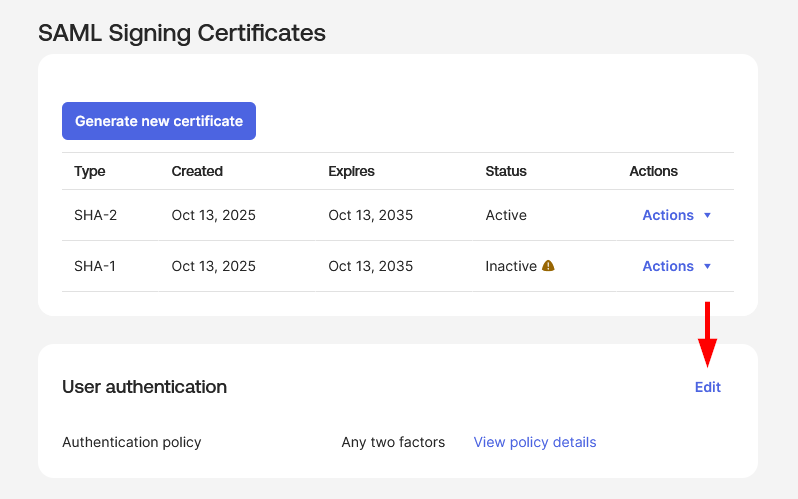The height and width of the screenshot is (499, 798).
Task: Click the Type column header
Action: [89, 171]
